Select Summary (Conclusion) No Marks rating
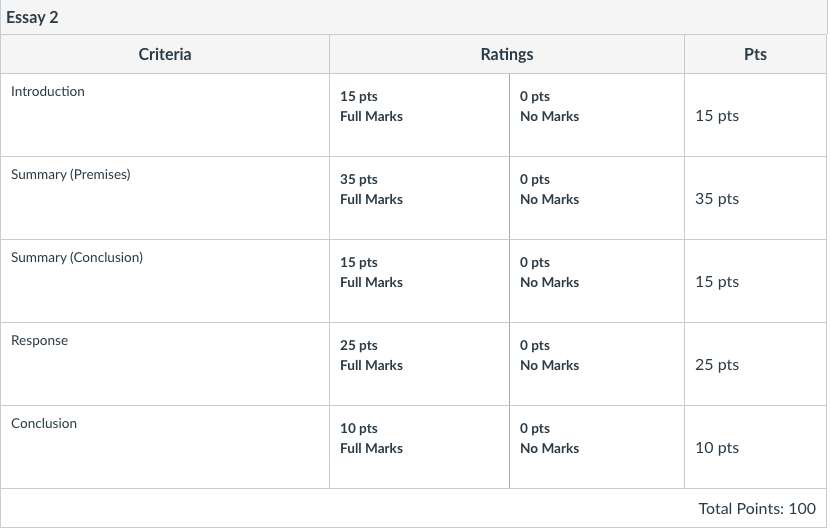This screenshot has width=830, height=531. point(597,281)
